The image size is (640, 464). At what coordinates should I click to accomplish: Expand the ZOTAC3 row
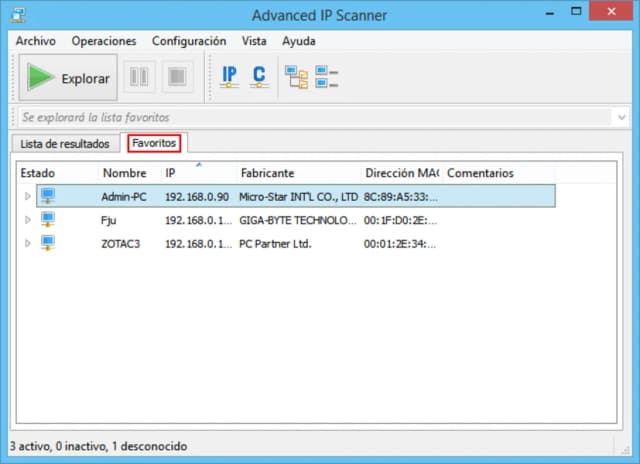click(x=27, y=244)
